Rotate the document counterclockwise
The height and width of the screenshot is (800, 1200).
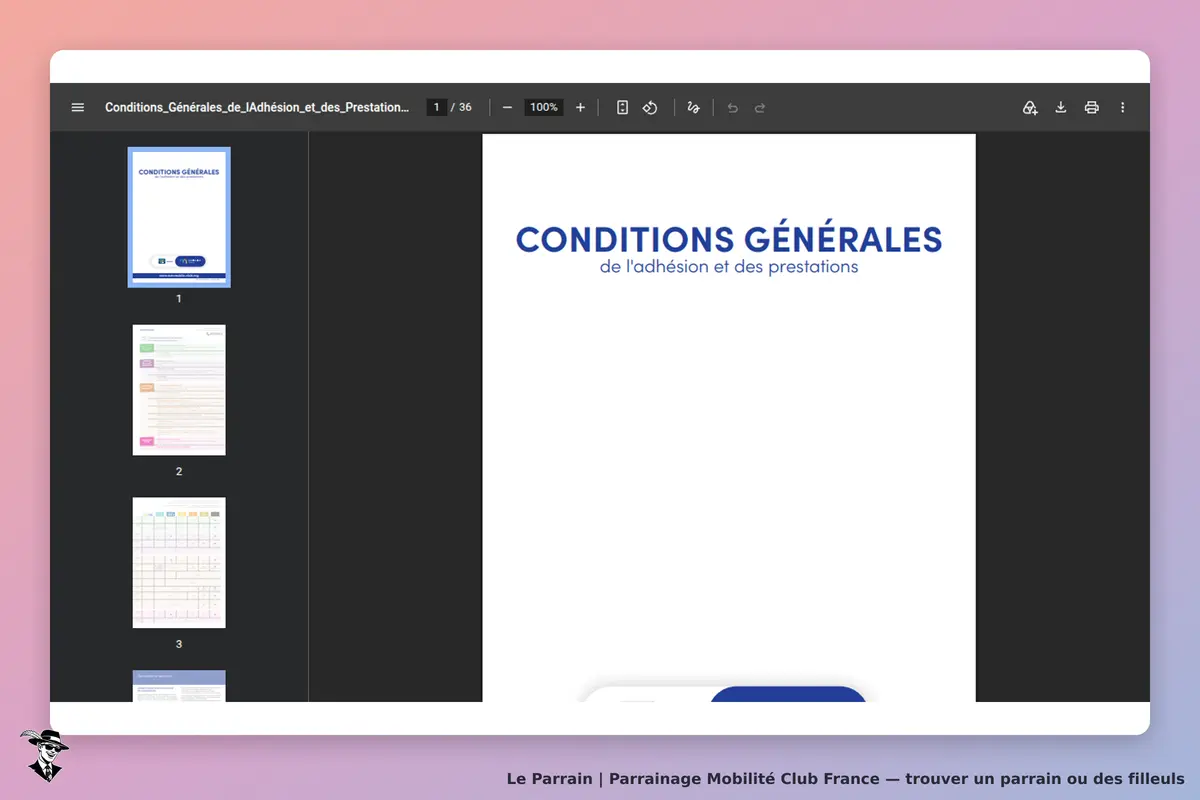coord(650,107)
